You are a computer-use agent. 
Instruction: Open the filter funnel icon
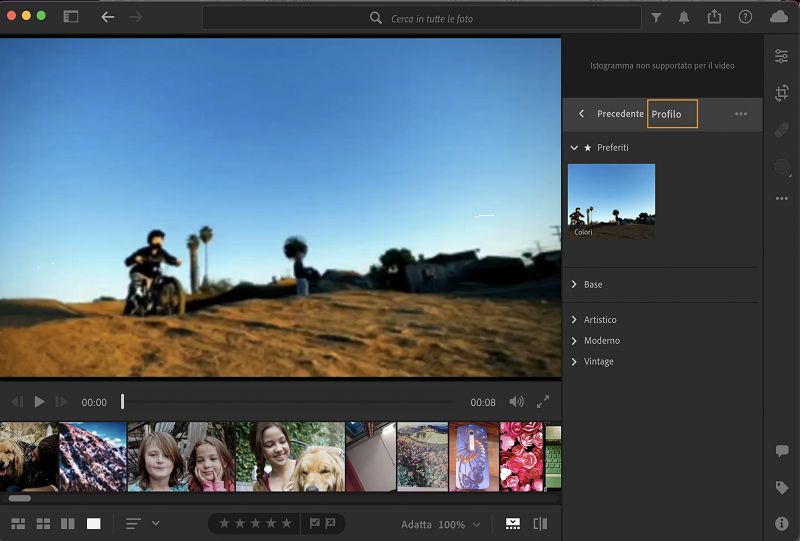click(656, 18)
